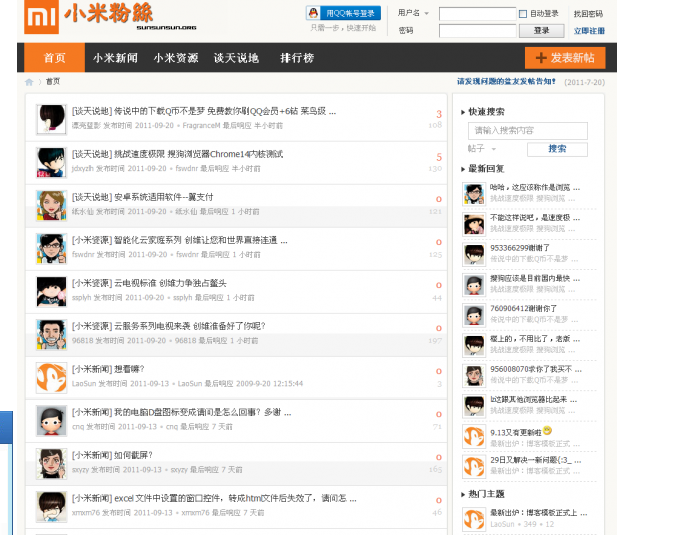Click the 请输入搜索内容 search box

528,131
